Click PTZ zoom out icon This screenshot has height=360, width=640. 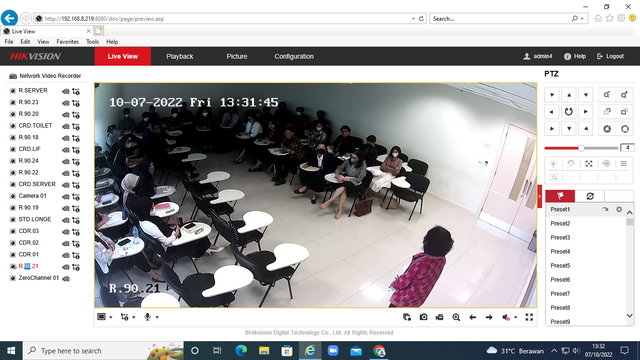607,95
